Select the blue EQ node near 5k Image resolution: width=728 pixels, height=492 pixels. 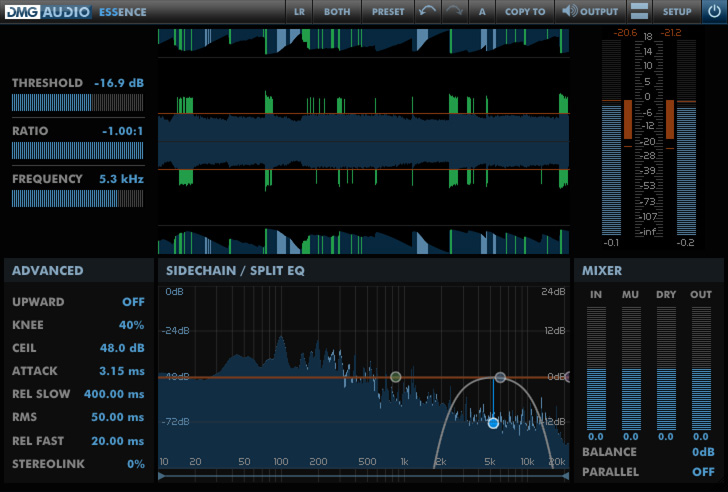[x=493, y=423]
